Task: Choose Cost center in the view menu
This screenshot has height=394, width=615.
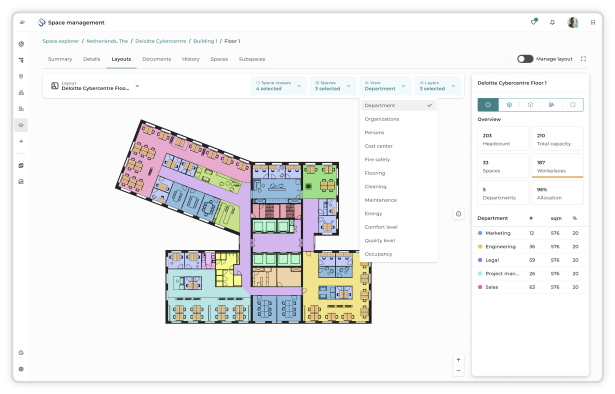Action: point(398,146)
